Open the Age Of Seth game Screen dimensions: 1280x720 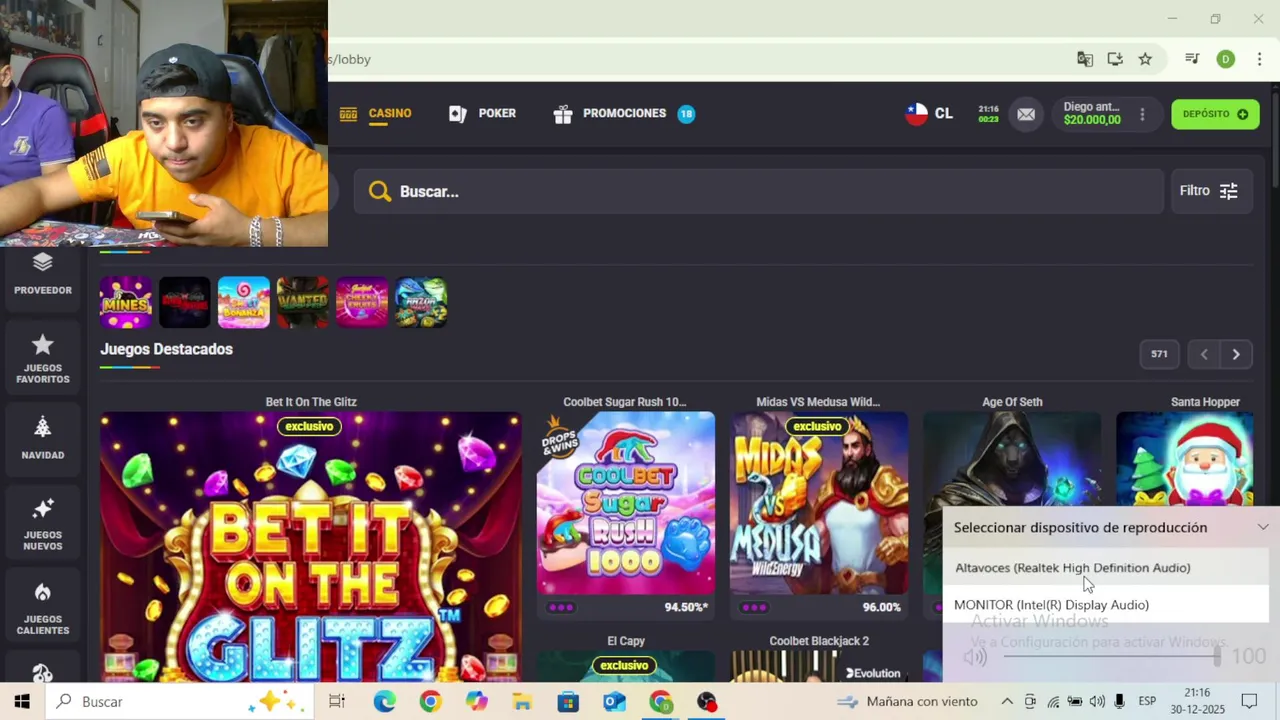point(1012,460)
